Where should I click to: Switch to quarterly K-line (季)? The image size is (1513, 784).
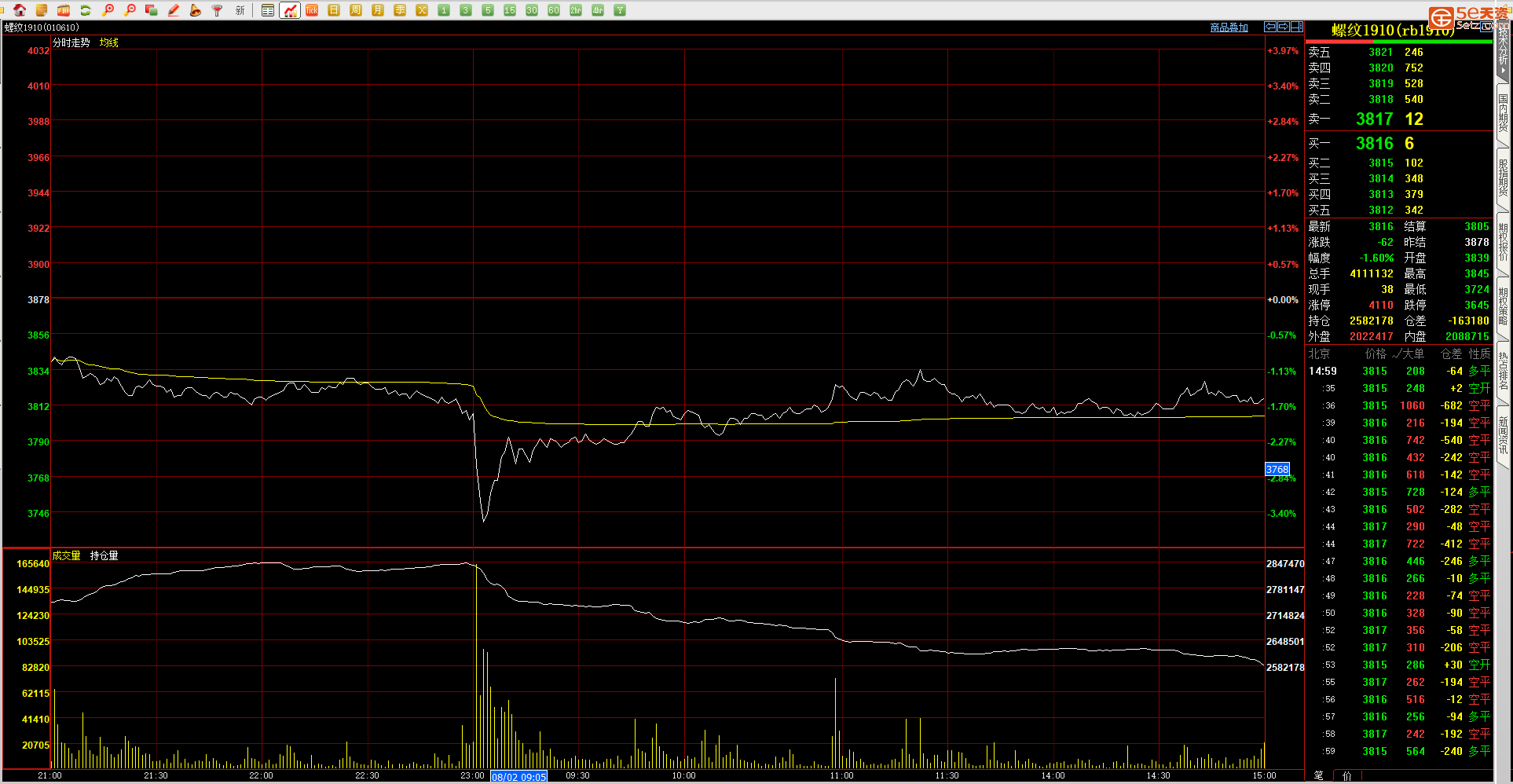click(x=400, y=10)
